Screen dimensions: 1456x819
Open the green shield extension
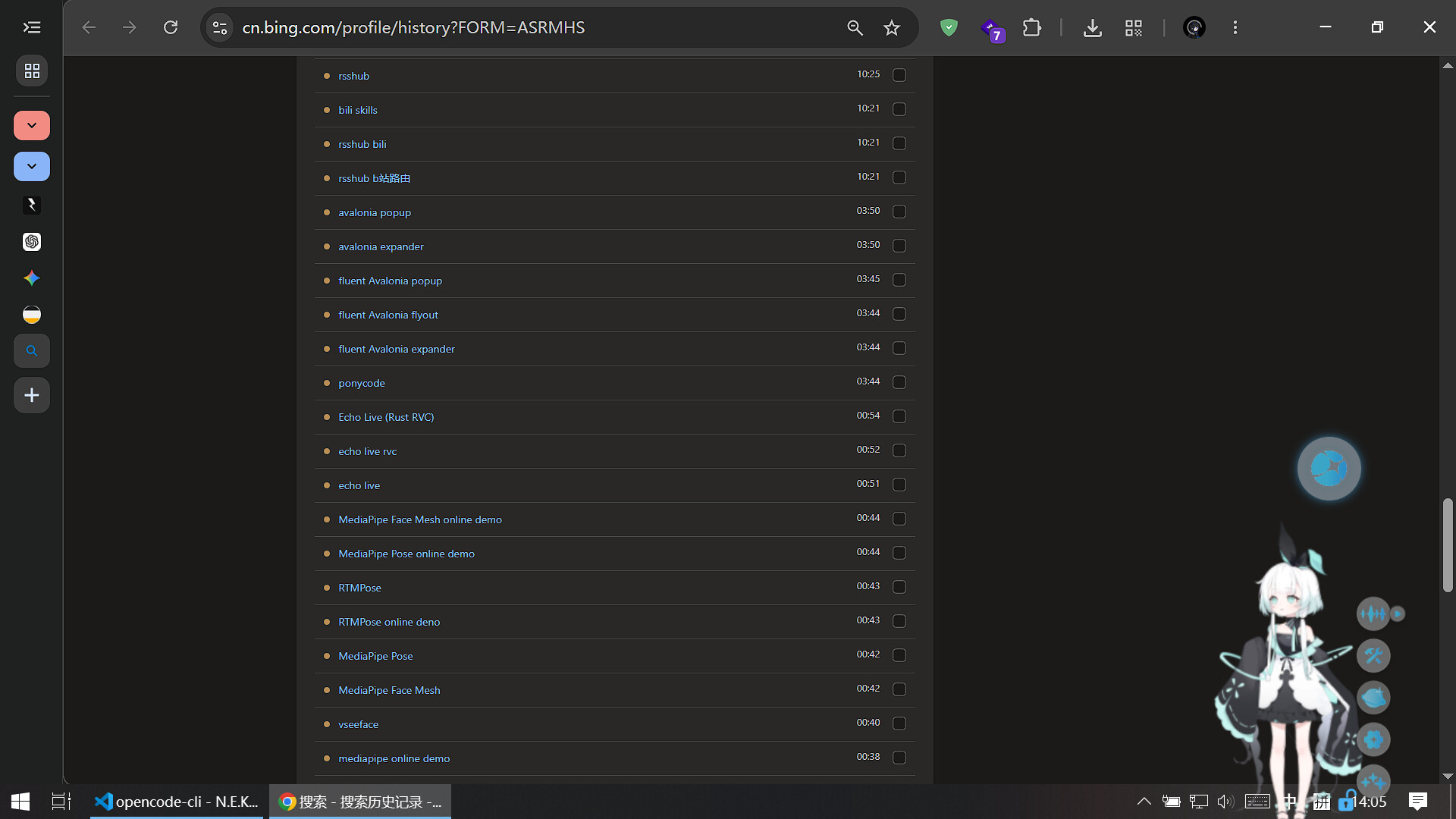pos(949,27)
